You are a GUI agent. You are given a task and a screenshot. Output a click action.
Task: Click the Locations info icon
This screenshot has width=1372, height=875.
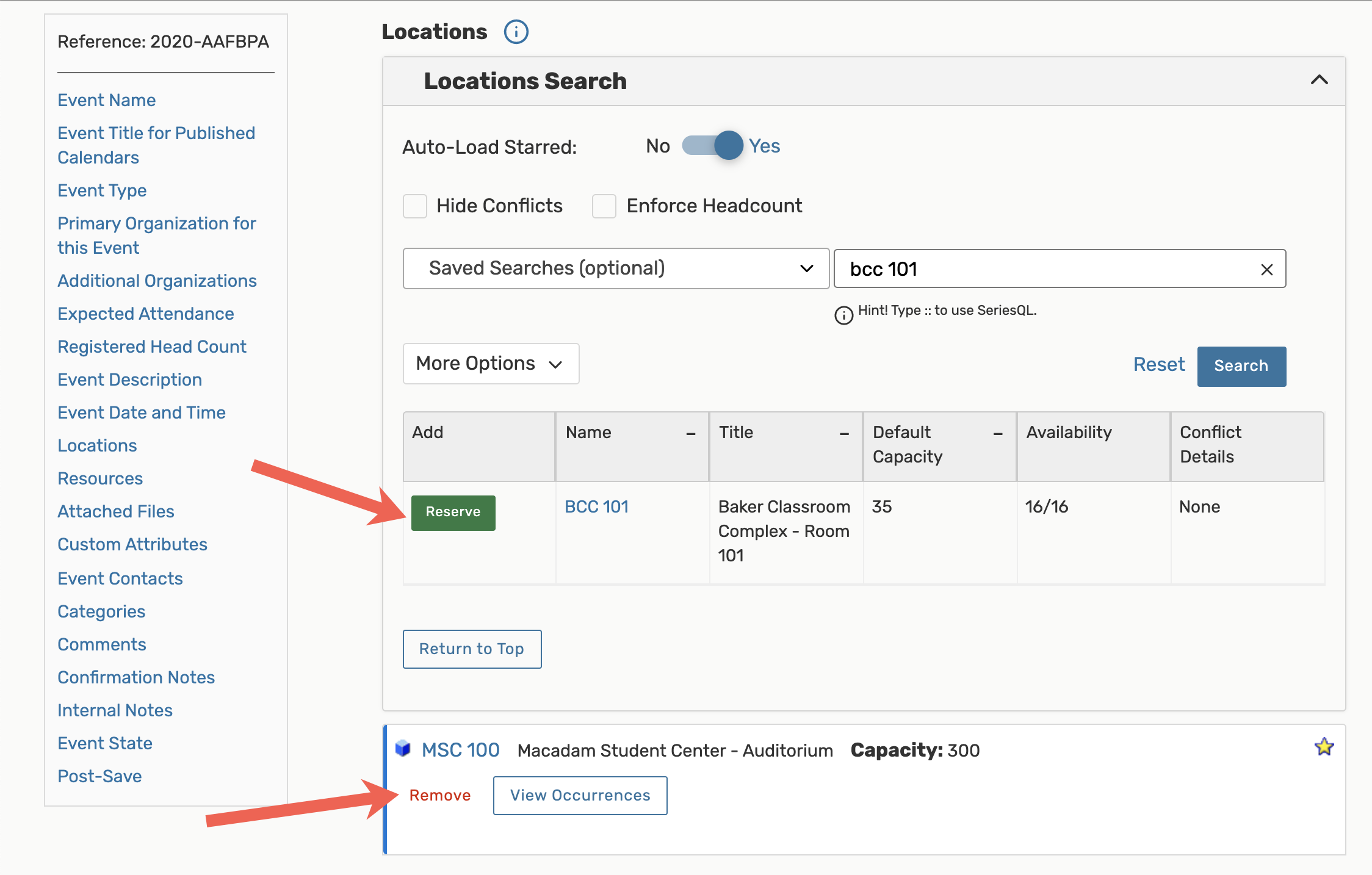pos(516,32)
